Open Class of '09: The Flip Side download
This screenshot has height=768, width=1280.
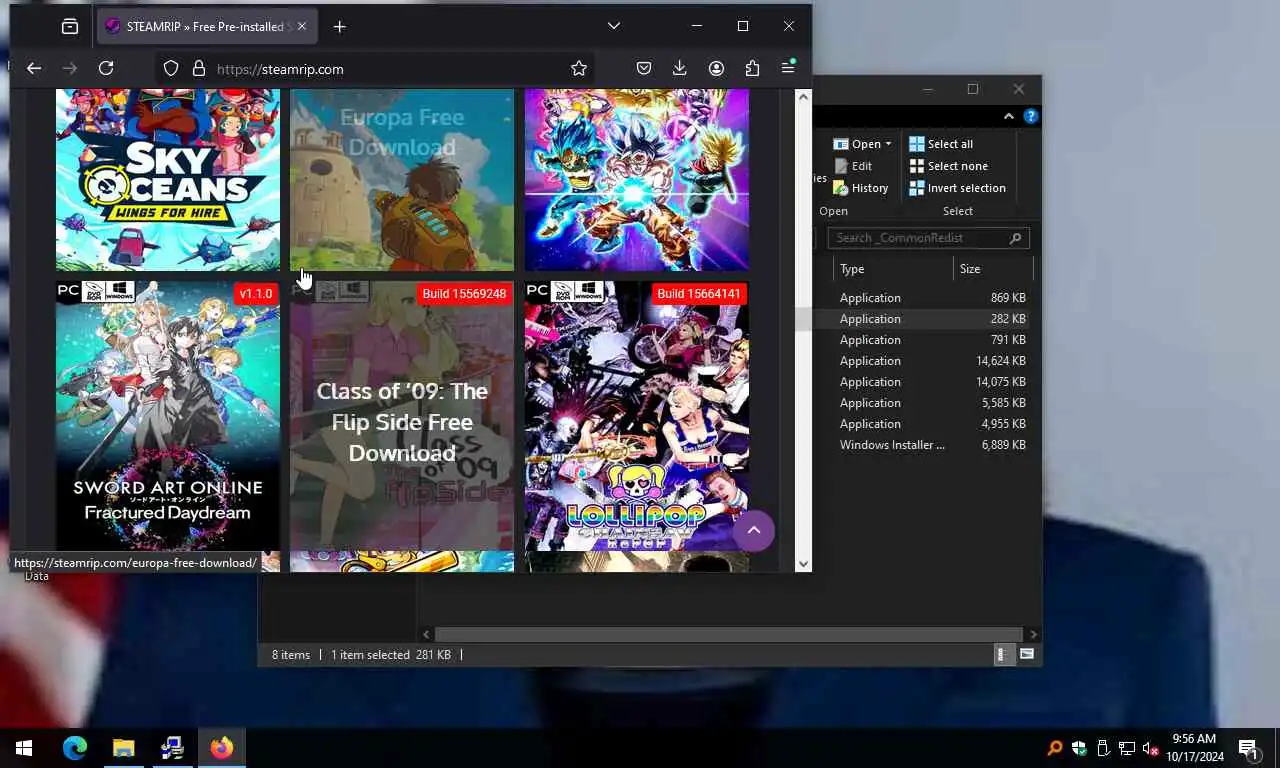[x=402, y=415]
